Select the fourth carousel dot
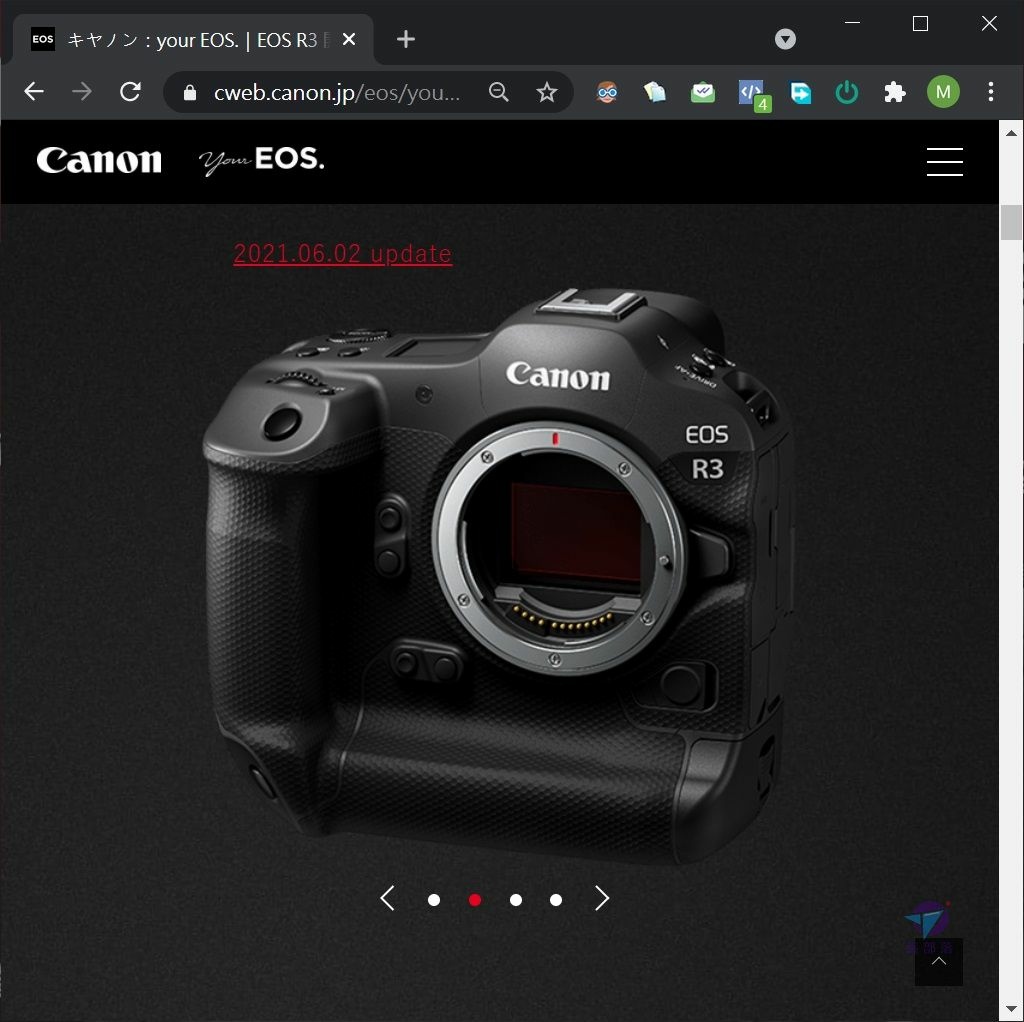 [556, 900]
